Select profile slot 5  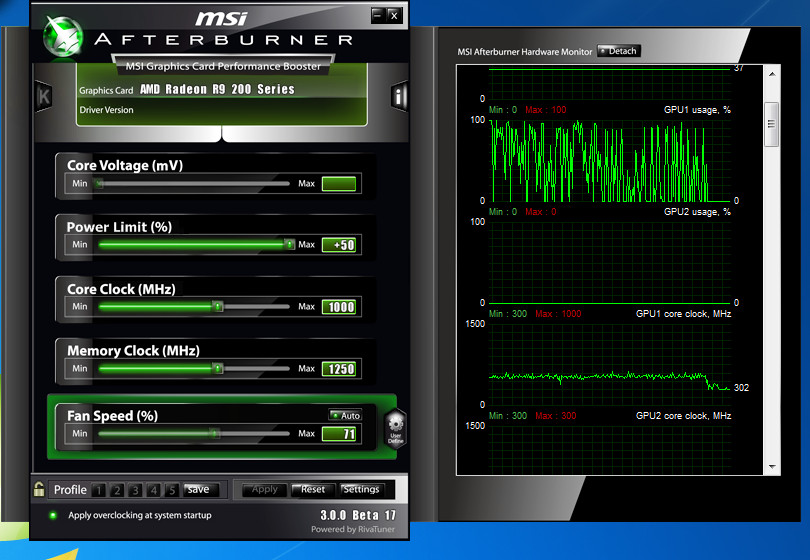point(172,490)
